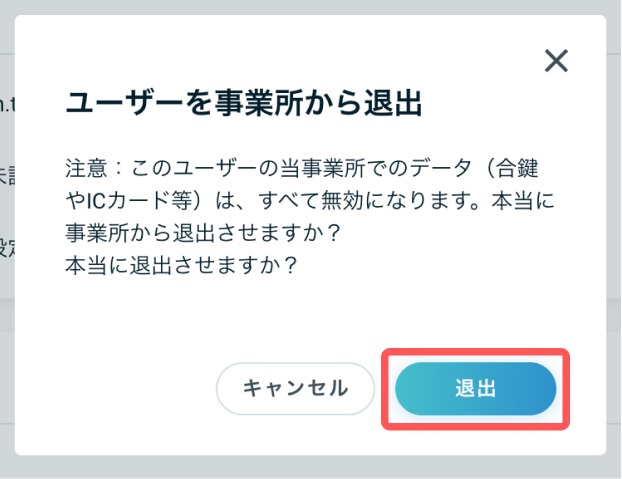Choose the white outlined キャンセル pill
This screenshot has width=622, height=479.
(x=296, y=389)
